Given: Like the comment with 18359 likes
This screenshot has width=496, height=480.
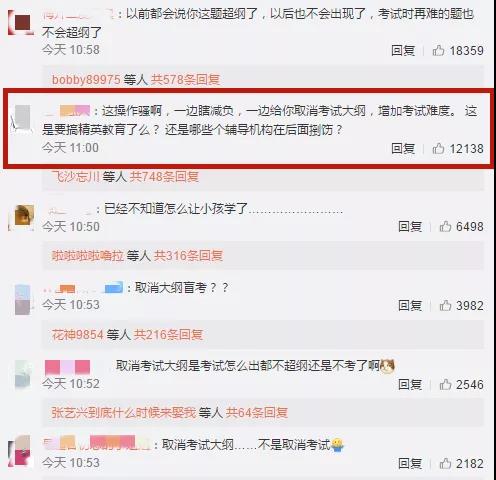Looking at the screenshot, I should click(x=438, y=50).
